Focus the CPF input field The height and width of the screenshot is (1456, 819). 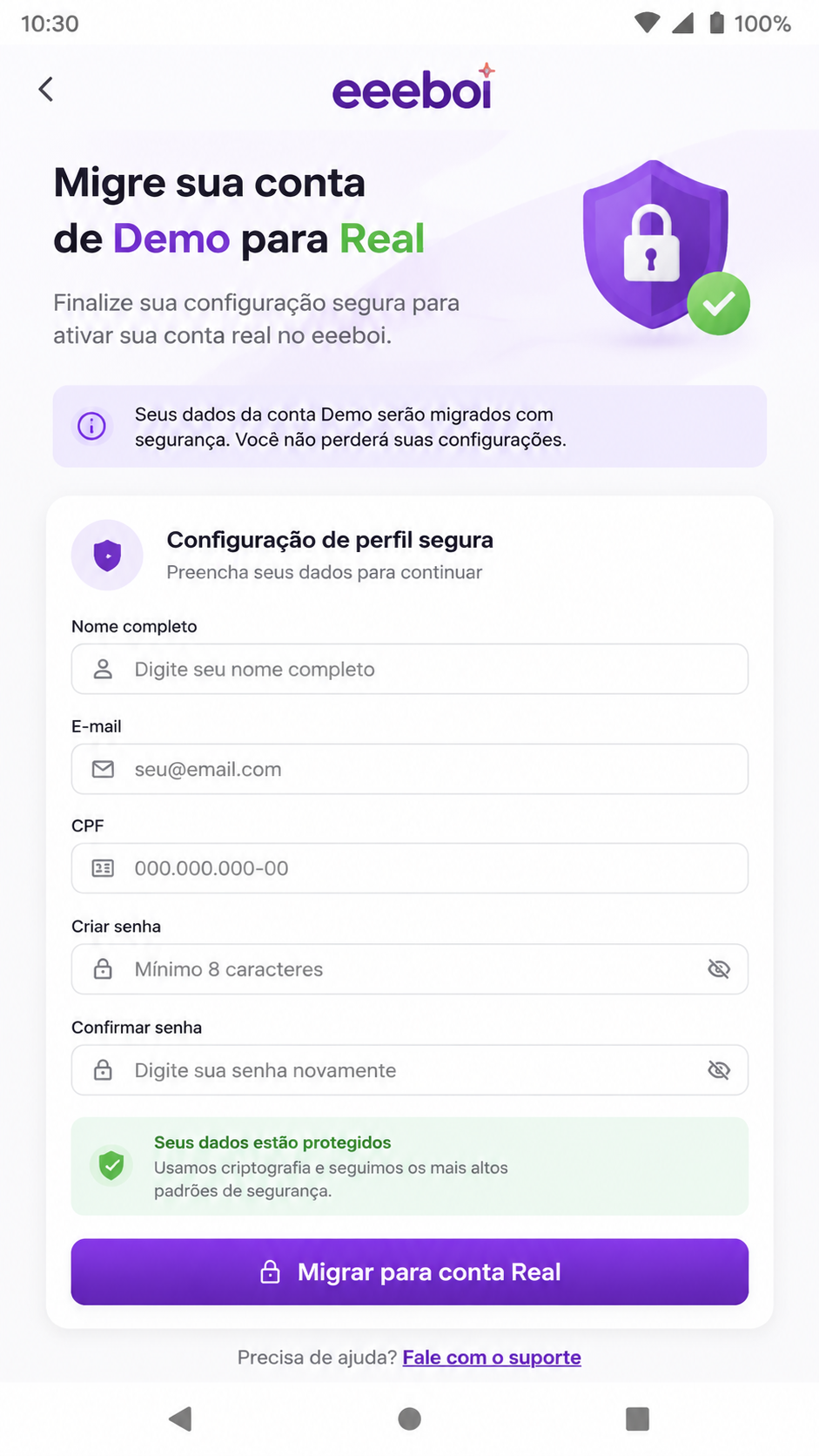pos(410,868)
